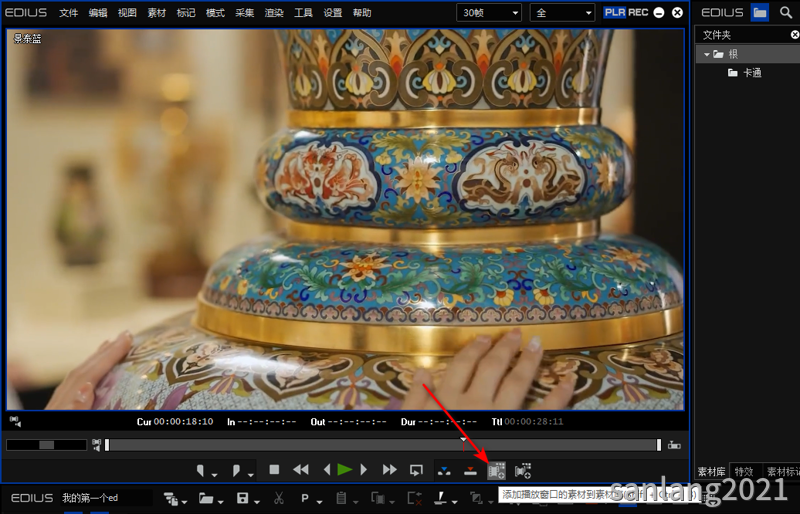This screenshot has height=514, width=800.
Task: Stop playback with the square Stop button
Action: (274, 469)
